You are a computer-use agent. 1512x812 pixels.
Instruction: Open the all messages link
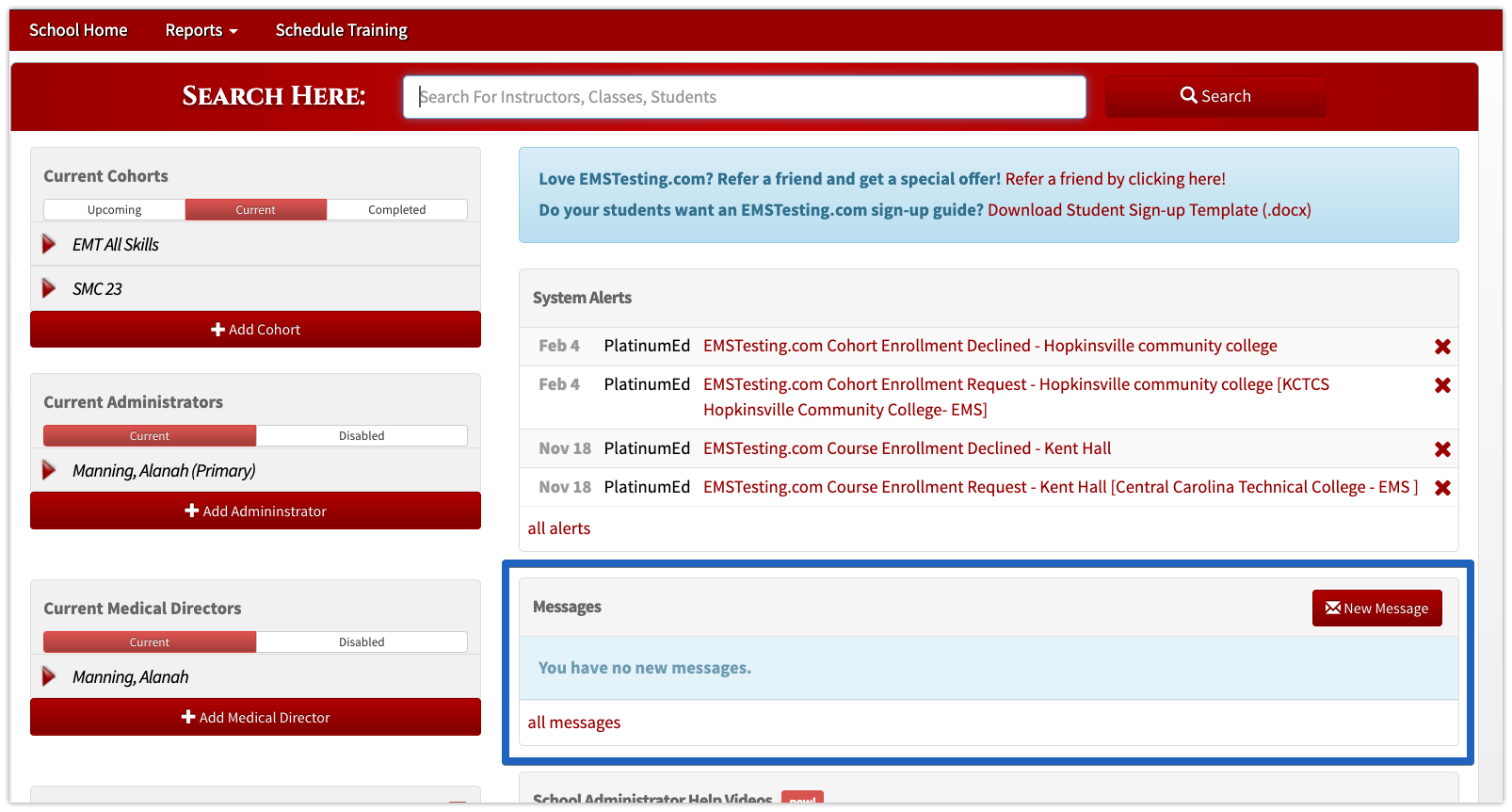(x=574, y=723)
